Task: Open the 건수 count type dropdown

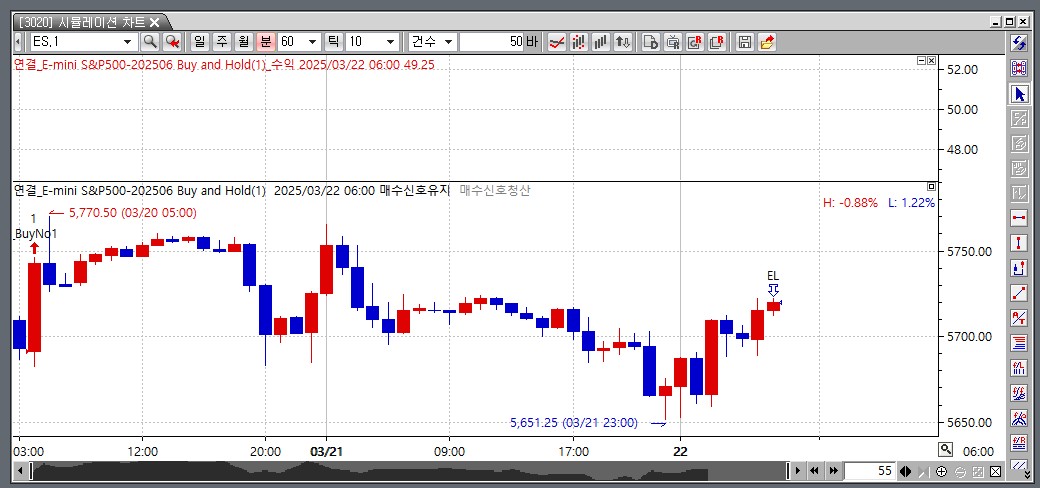Action: coord(448,42)
